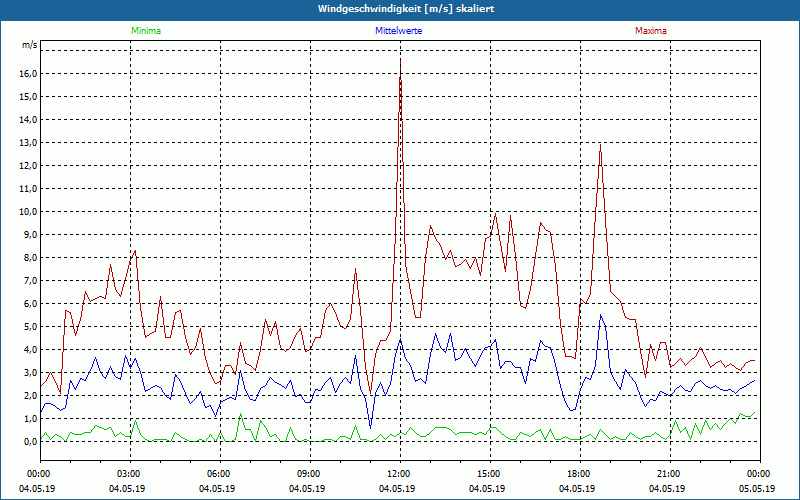Click the 06:00 time axis label
Image resolution: width=800 pixels, height=500 pixels.
pos(220,474)
